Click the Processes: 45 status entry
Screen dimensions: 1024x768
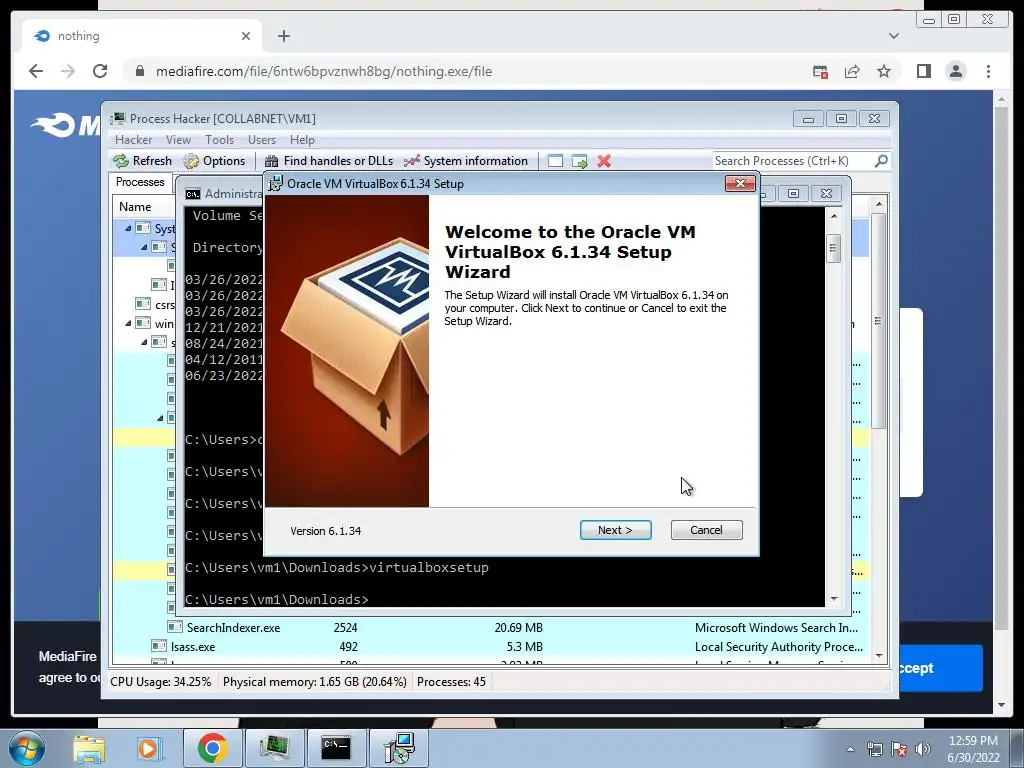(x=451, y=682)
